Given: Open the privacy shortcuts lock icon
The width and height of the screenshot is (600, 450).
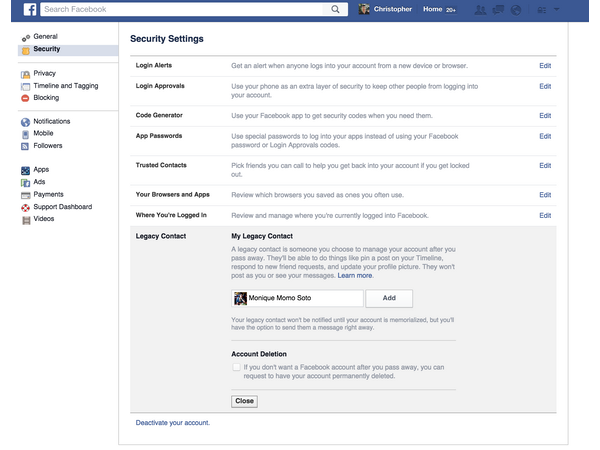Looking at the screenshot, I should point(542,10).
